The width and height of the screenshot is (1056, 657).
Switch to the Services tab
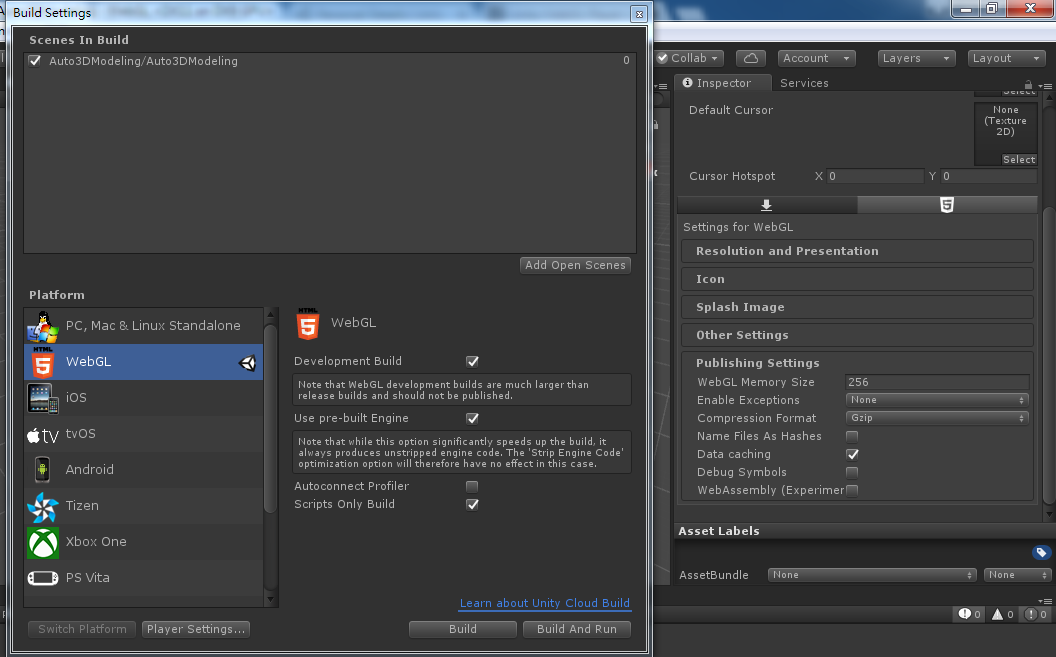[804, 83]
